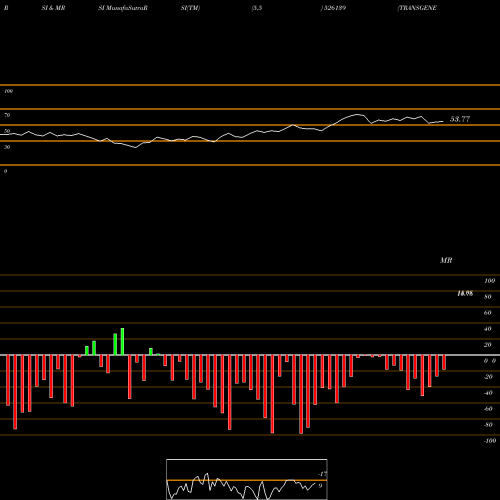Click the -60 label on the MR axis
This screenshot has height=500, width=500.
pos(488,409)
